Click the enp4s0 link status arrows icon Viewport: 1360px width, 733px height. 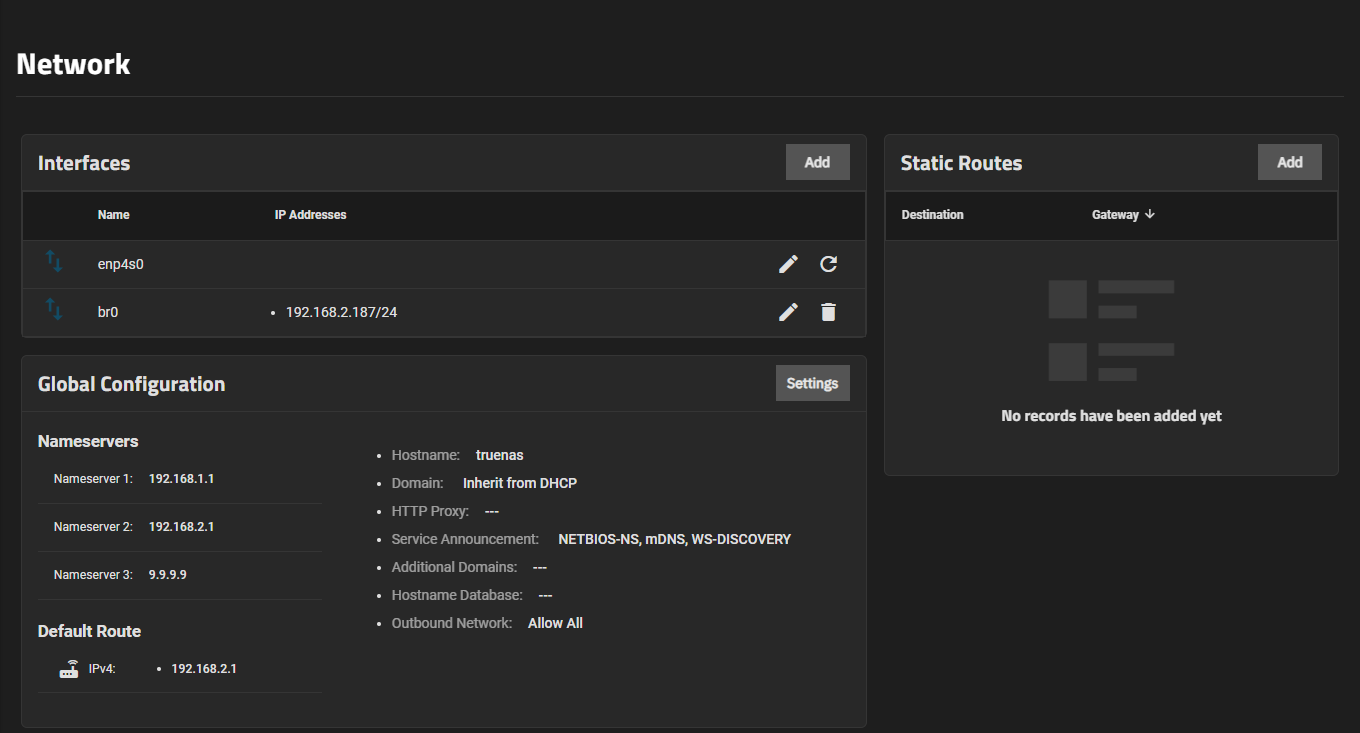click(x=54, y=262)
